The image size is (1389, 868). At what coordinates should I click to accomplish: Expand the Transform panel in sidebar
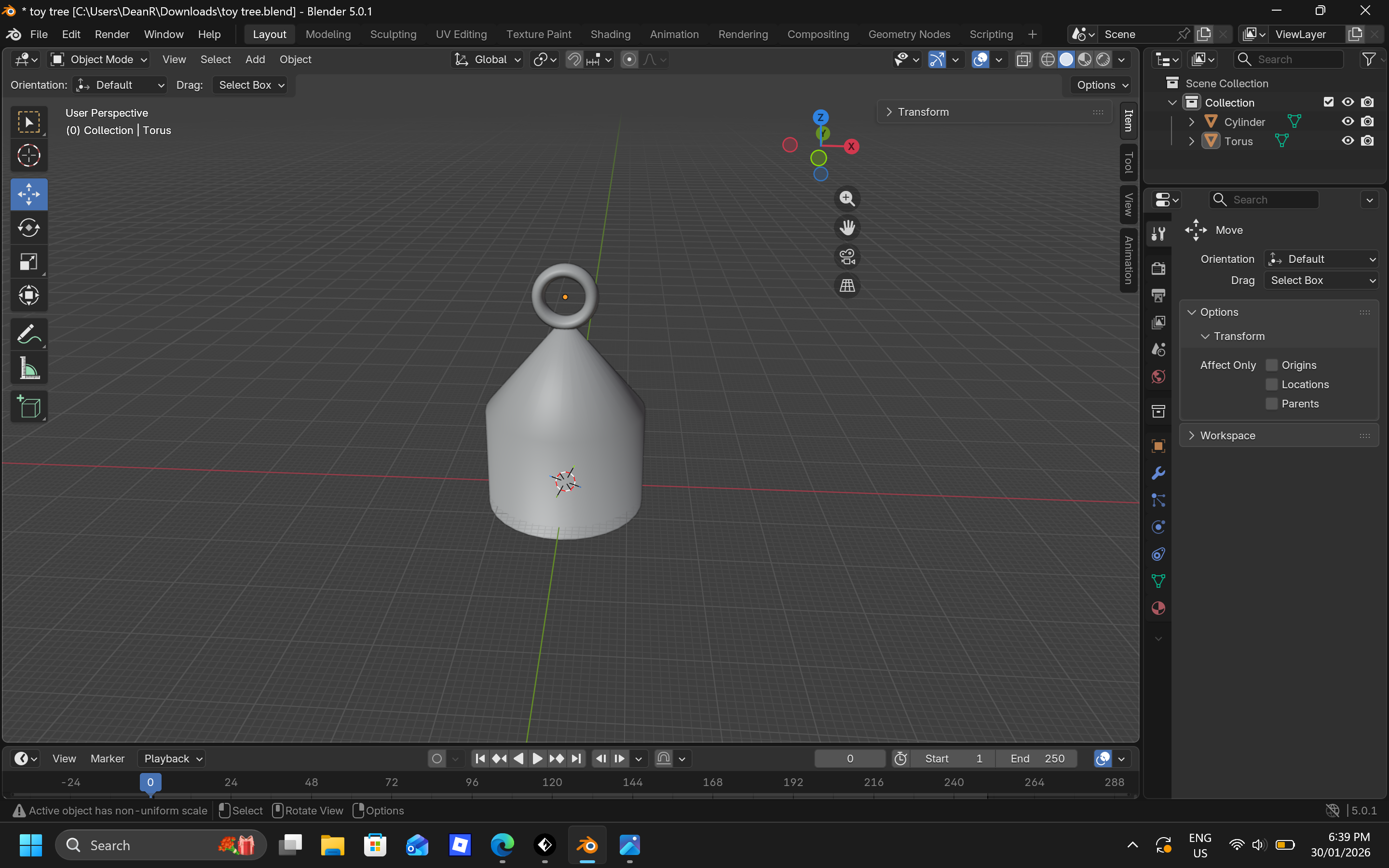pyautogui.click(x=994, y=112)
